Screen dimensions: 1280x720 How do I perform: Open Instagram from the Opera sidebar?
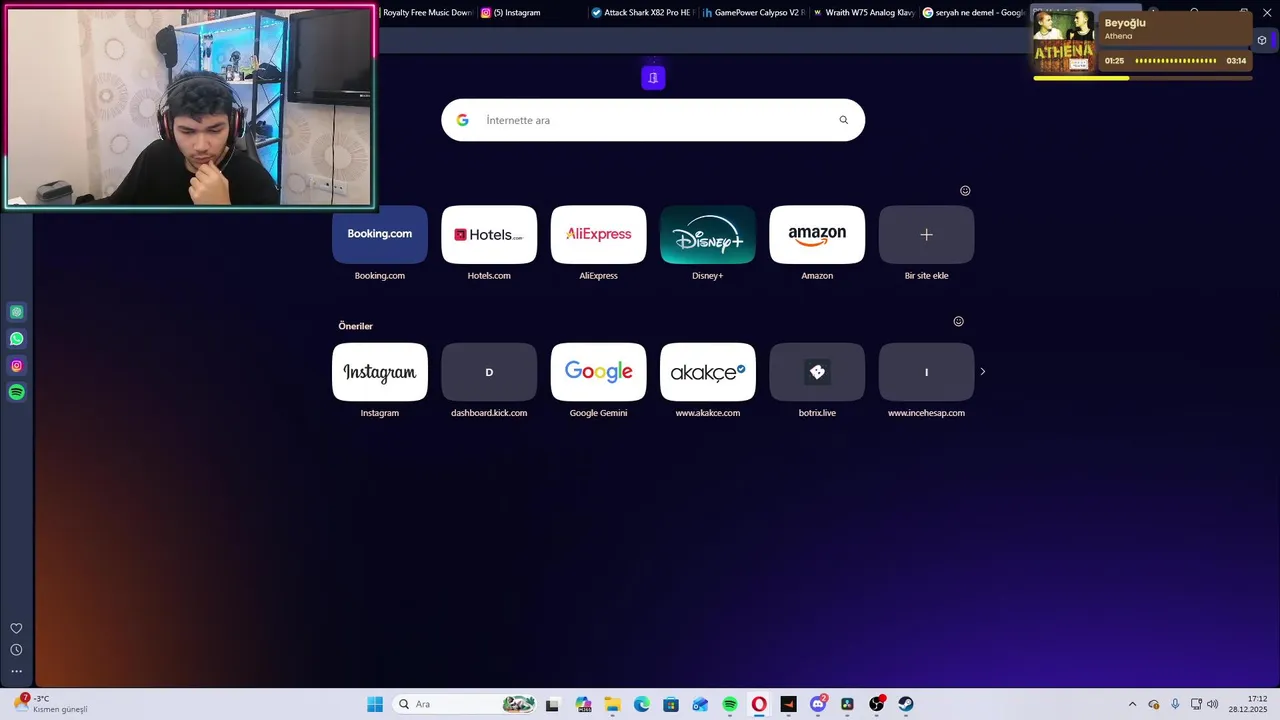[16, 366]
